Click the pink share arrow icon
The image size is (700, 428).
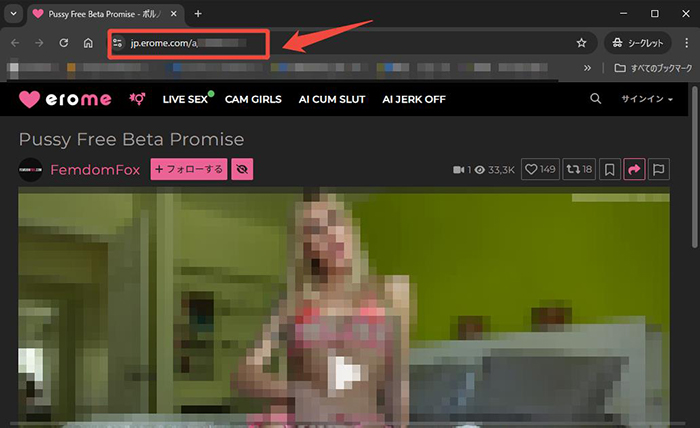634,170
